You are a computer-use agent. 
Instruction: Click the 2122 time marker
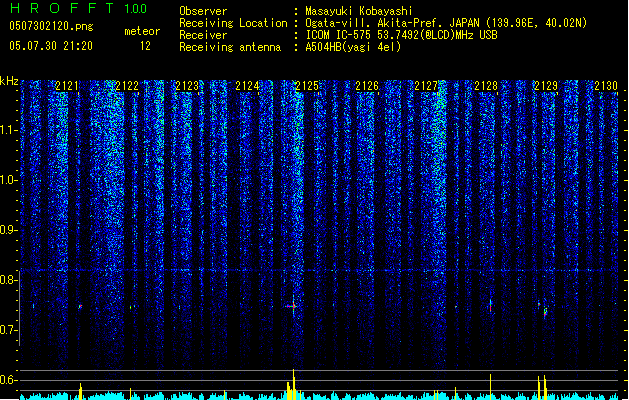pos(127,86)
